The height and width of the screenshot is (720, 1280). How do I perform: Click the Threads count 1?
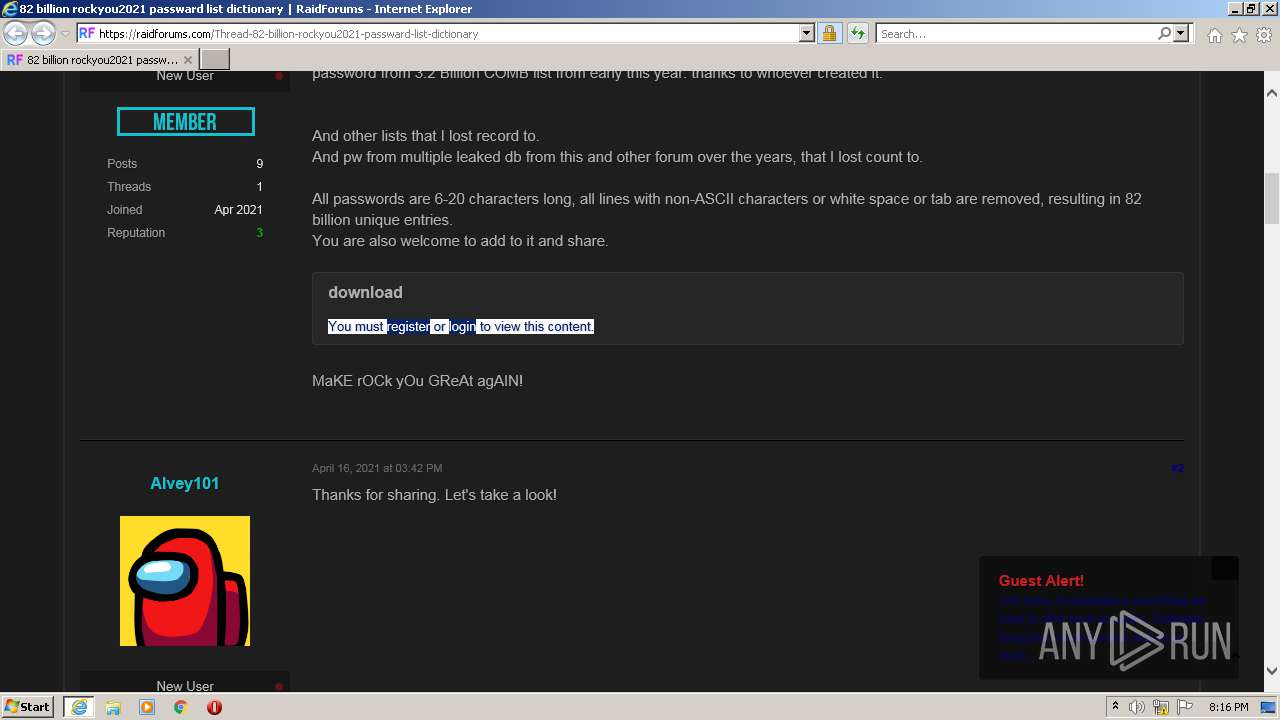[x=260, y=187]
